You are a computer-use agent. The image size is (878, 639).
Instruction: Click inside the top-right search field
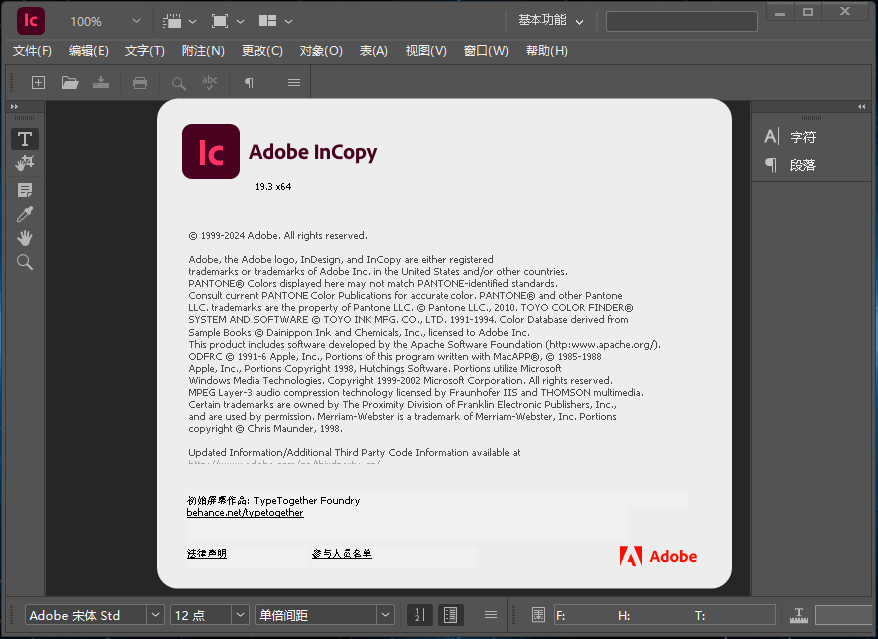[681, 20]
